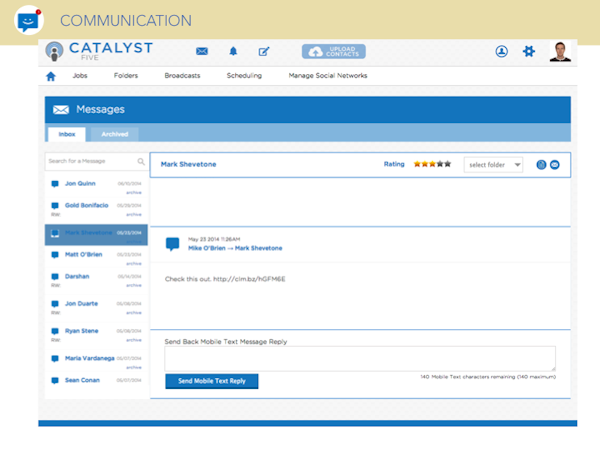Click the Mark Shevetone name in the message header
The width and height of the screenshot is (600, 450).
(x=189, y=165)
